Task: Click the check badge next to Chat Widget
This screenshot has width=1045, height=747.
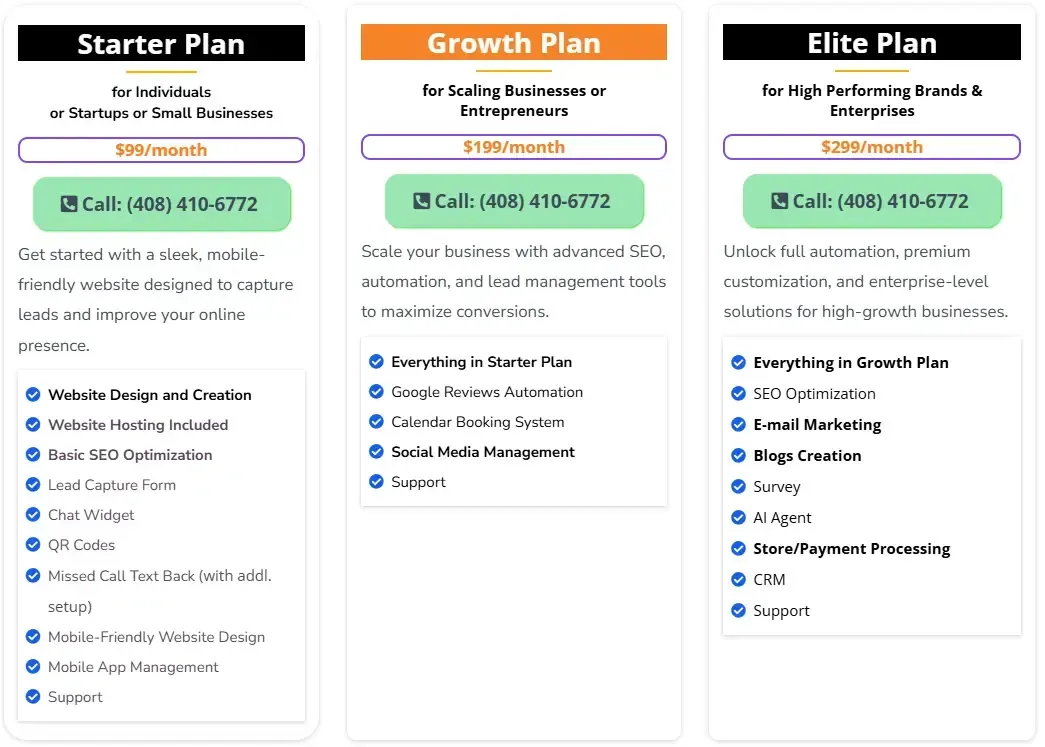Action: click(x=33, y=514)
